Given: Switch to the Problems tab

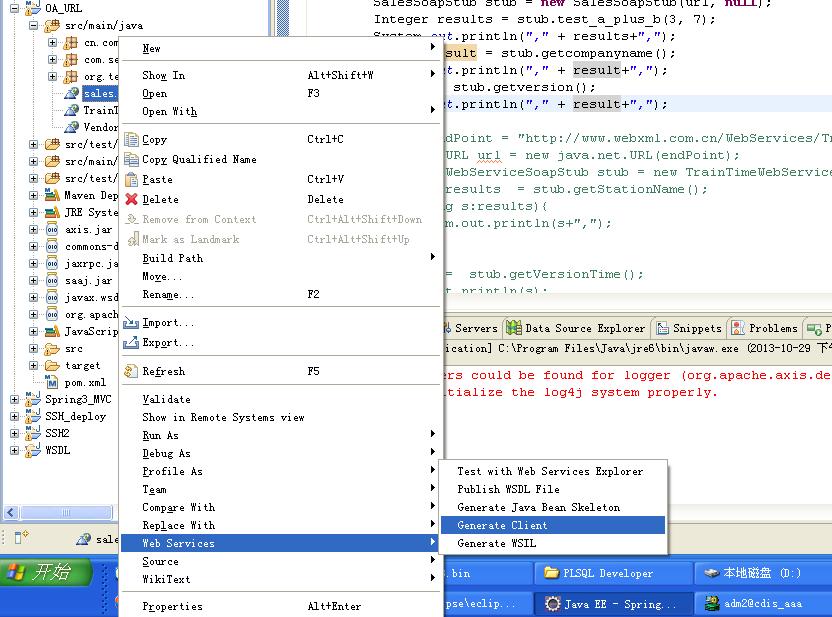Looking at the screenshot, I should 764,328.
